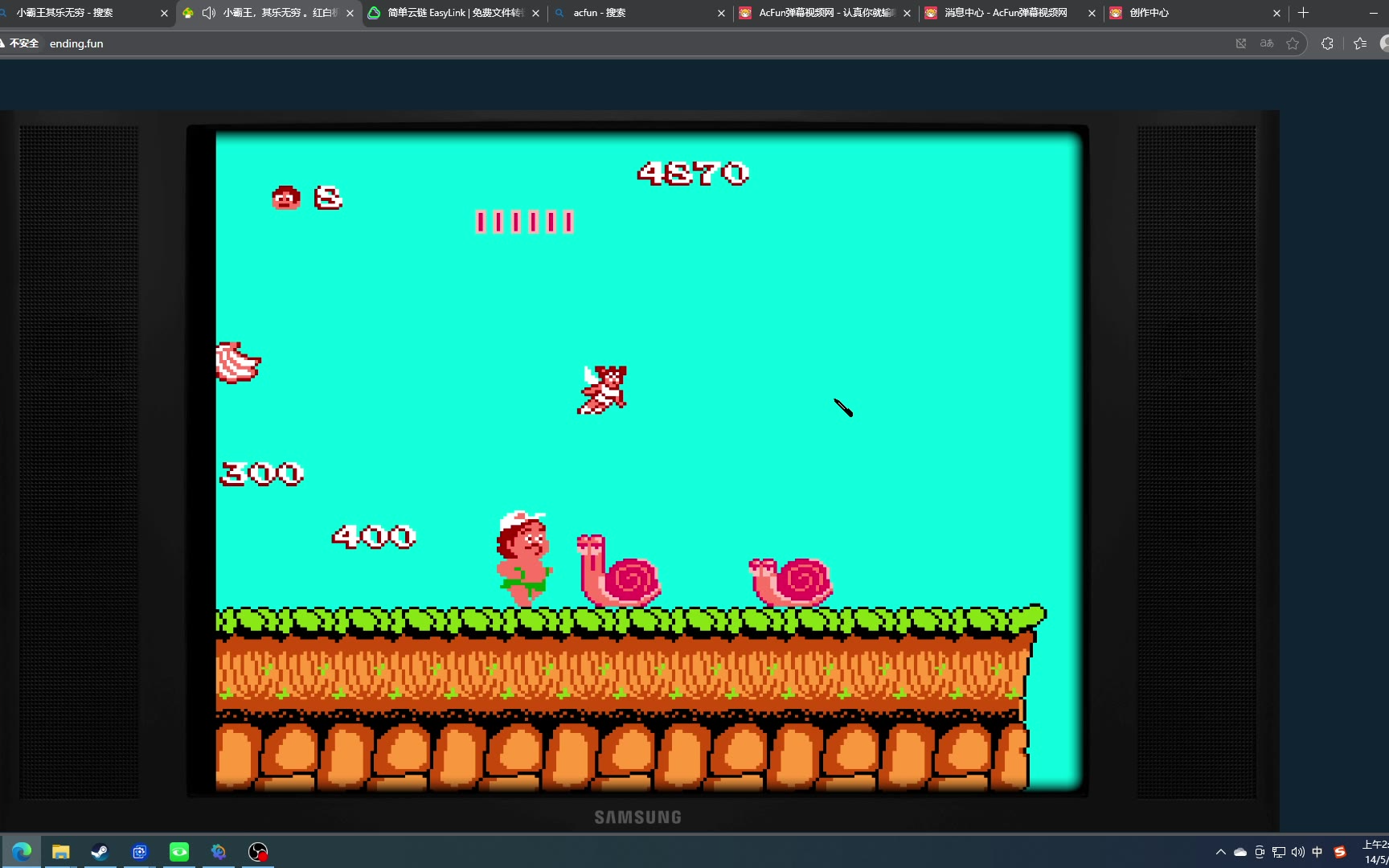1389x868 pixels.
Task: Open File Explorer from the taskbar
Action: click(61, 851)
